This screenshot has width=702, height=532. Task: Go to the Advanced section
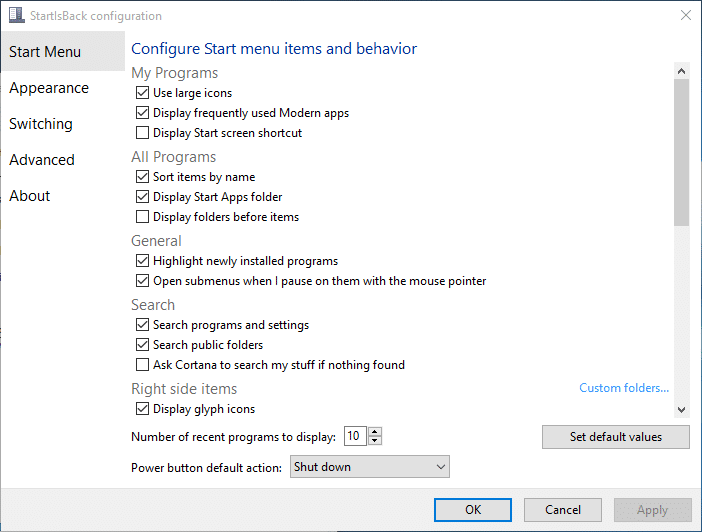pos(42,160)
